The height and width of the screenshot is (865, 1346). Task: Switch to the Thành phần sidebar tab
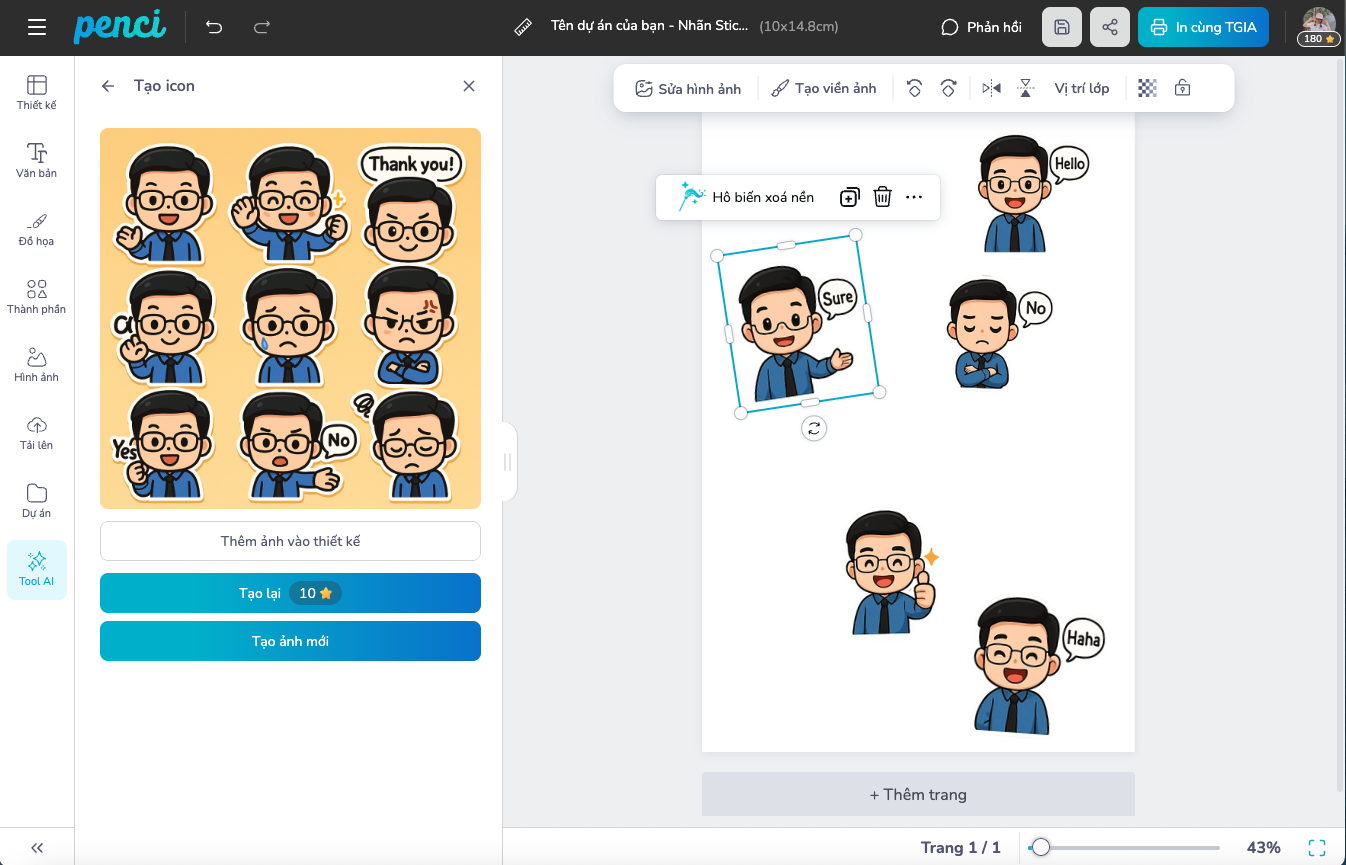(x=37, y=297)
